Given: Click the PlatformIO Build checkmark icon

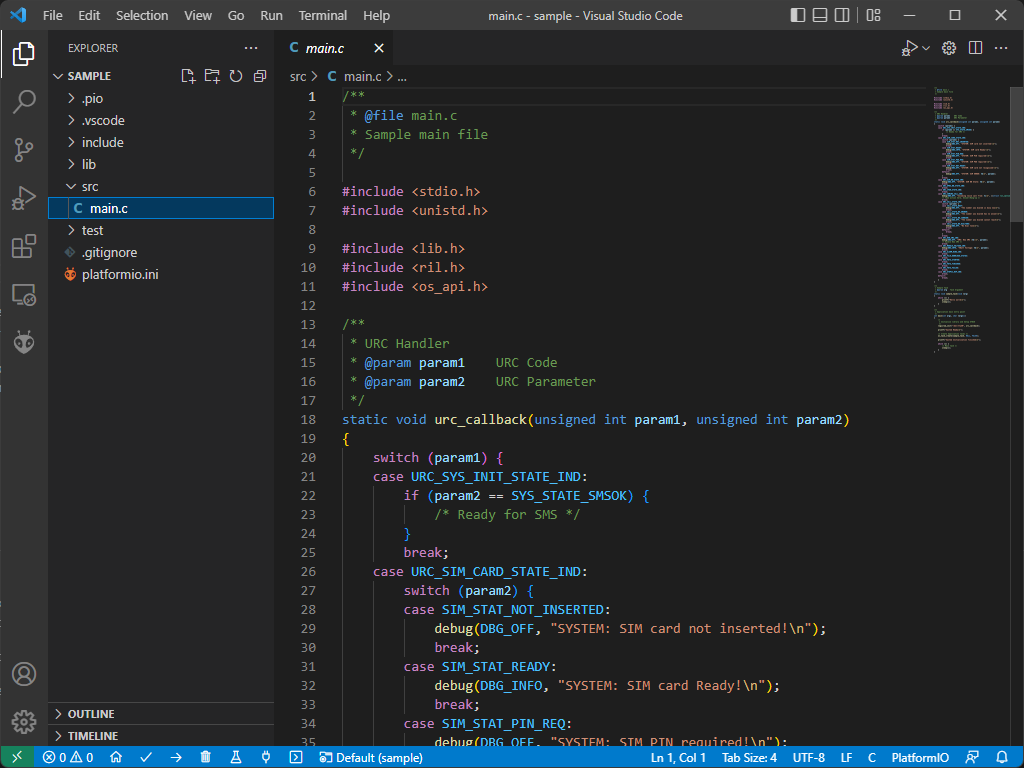Looking at the screenshot, I should click(x=146, y=758).
